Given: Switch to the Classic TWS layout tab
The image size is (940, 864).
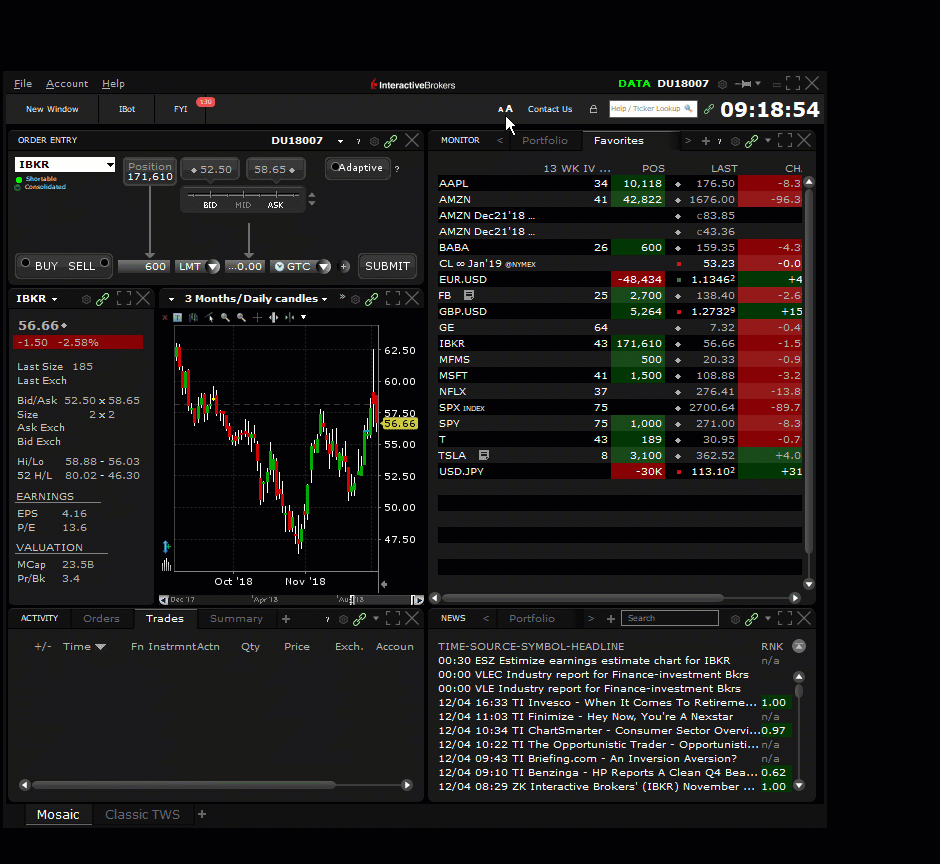Looking at the screenshot, I should click(x=142, y=815).
